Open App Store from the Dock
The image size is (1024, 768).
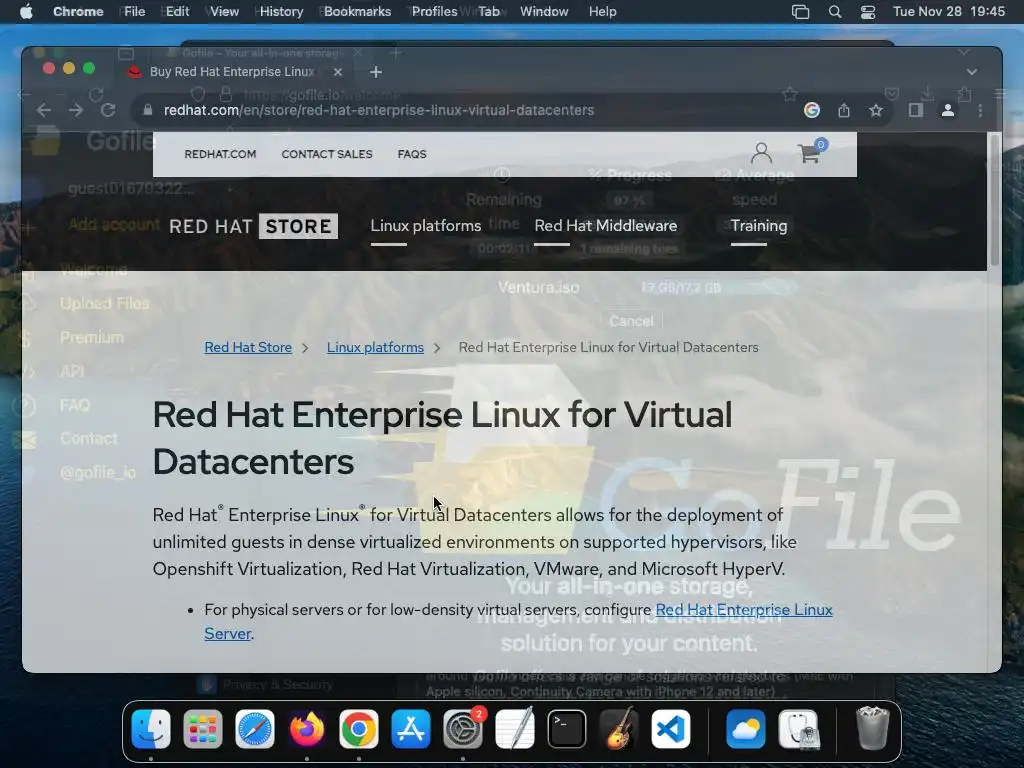pos(411,729)
